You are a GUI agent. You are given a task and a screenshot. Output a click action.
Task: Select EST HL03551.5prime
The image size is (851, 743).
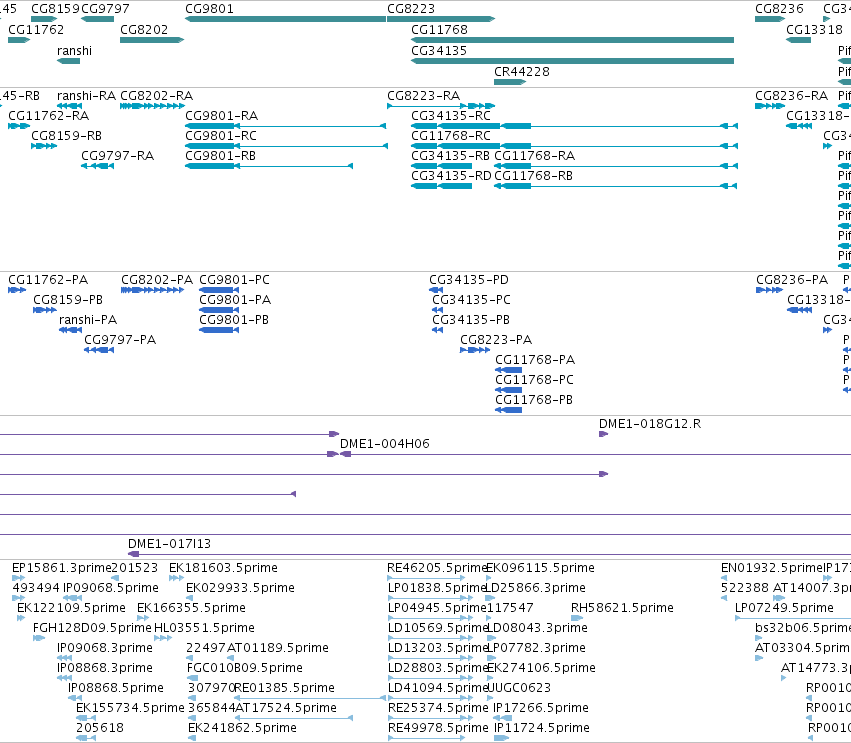tap(204, 628)
